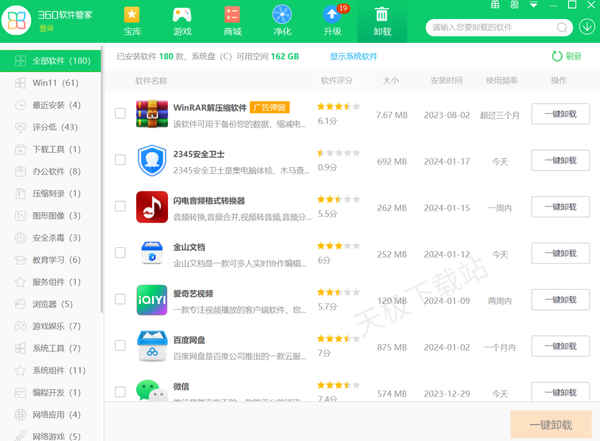Select 图形图像 (3) category
This screenshot has width=600, height=441.
(51, 216)
